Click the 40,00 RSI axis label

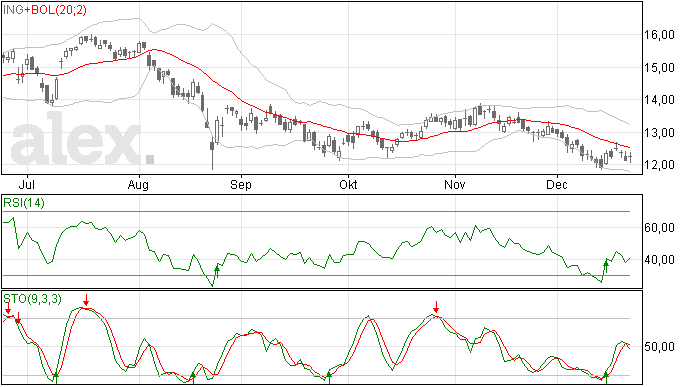[x=659, y=260]
